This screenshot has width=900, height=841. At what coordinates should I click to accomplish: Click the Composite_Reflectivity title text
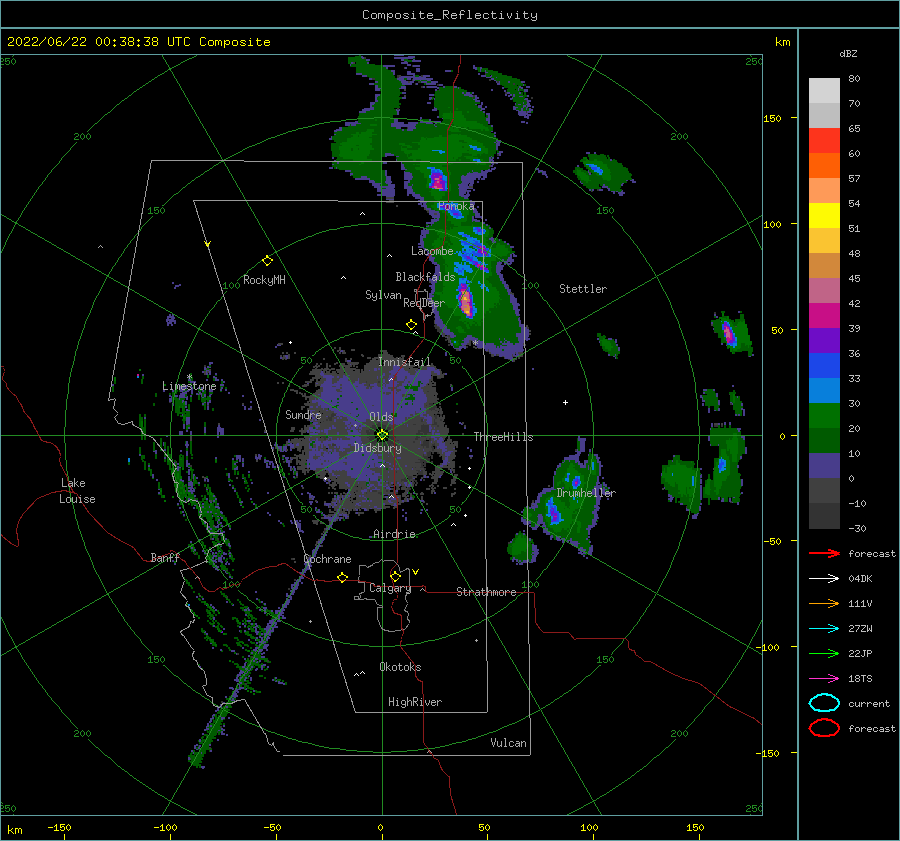(449, 15)
